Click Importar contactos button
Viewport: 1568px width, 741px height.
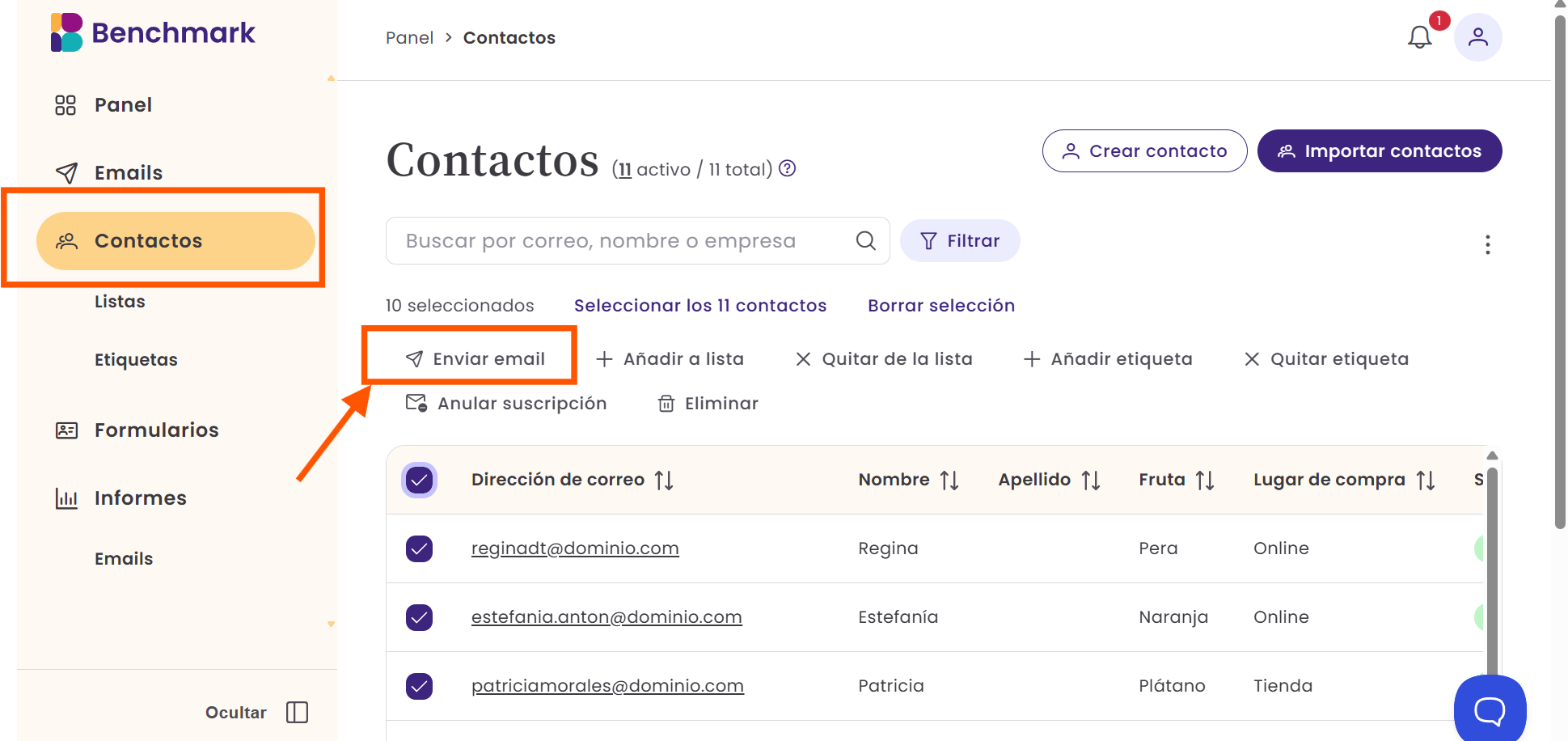coord(1380,151)
